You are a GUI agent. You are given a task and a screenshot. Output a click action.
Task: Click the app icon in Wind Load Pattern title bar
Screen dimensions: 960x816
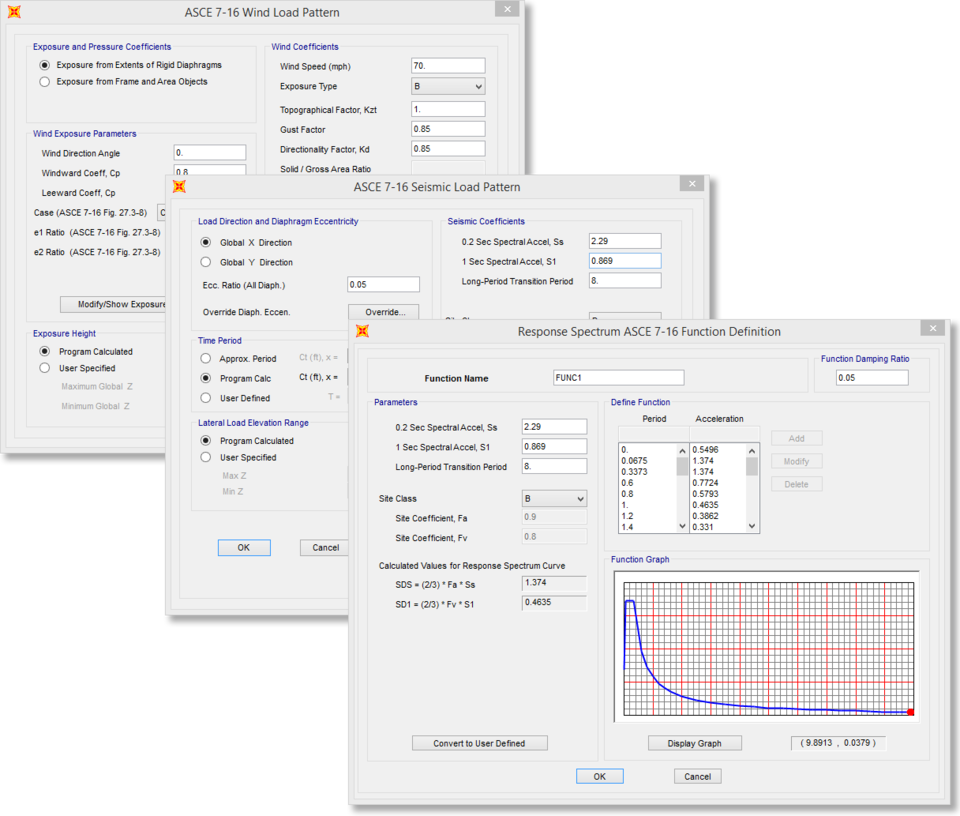(x=14, y=13)
